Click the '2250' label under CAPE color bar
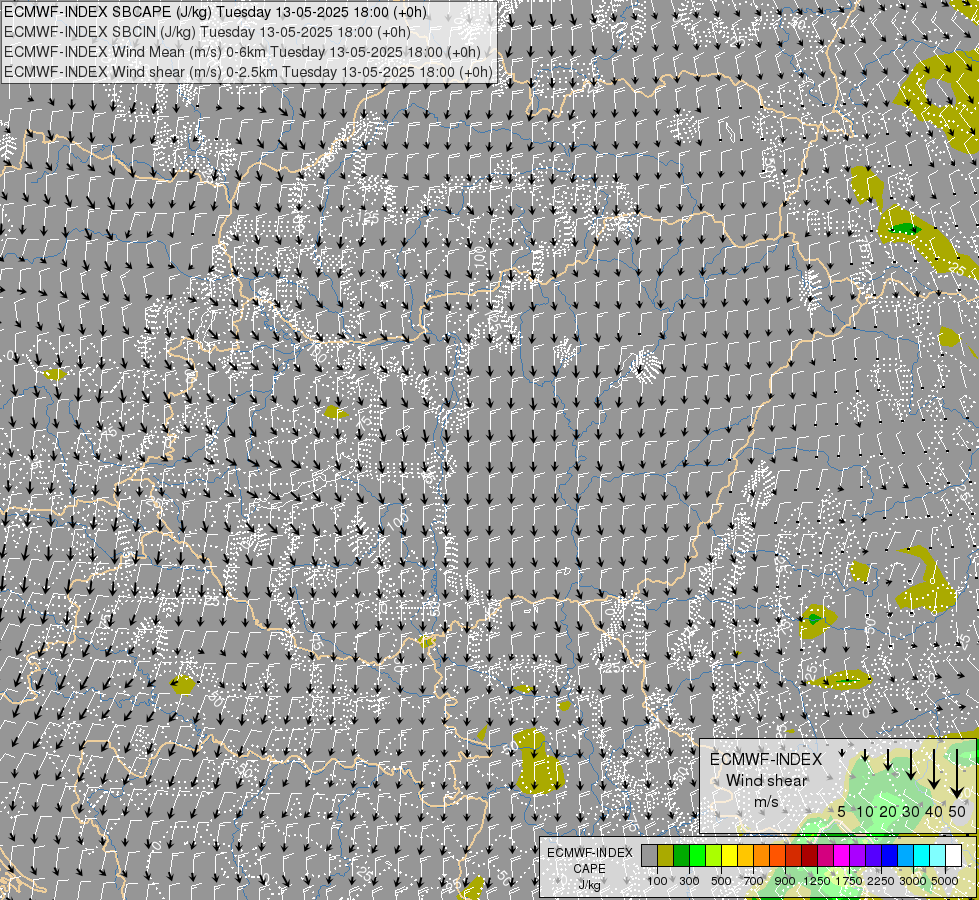The height and width of the screenshot is (900, 979). 881,881
